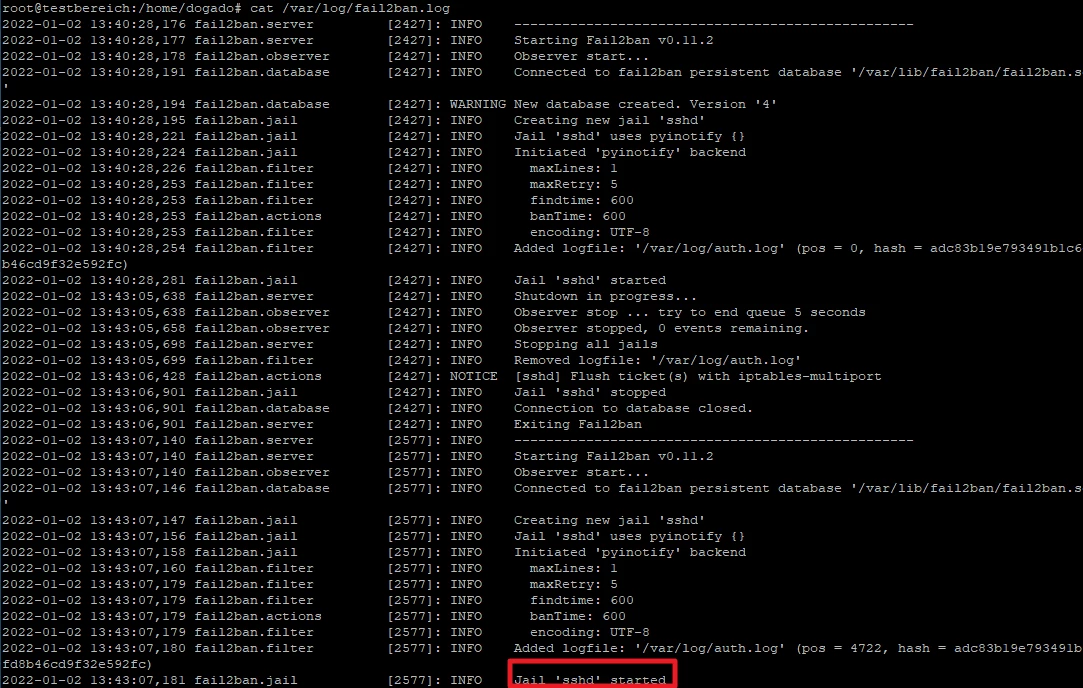Select timestamp 13:43:05,658
1083x688 pixels.
point(137,328)
